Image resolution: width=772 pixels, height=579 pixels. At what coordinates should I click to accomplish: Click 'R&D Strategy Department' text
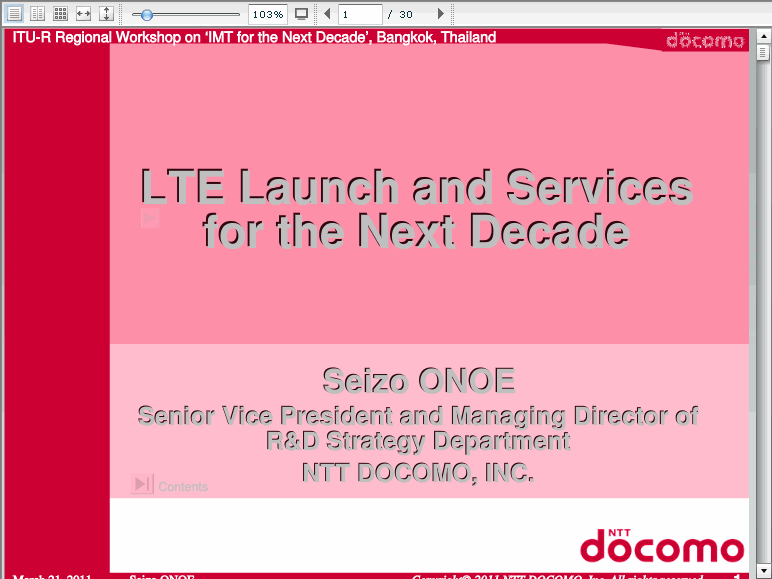tap(418, 441)
